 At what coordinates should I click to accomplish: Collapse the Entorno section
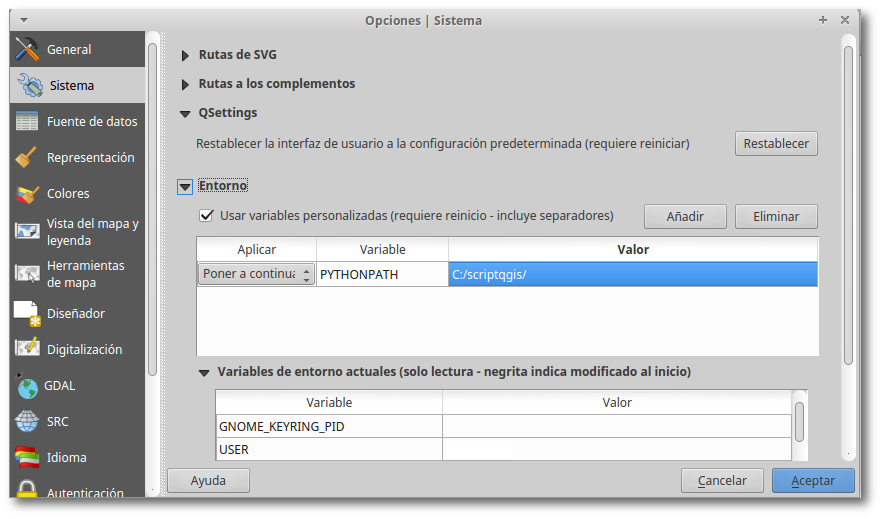point(185,186)
